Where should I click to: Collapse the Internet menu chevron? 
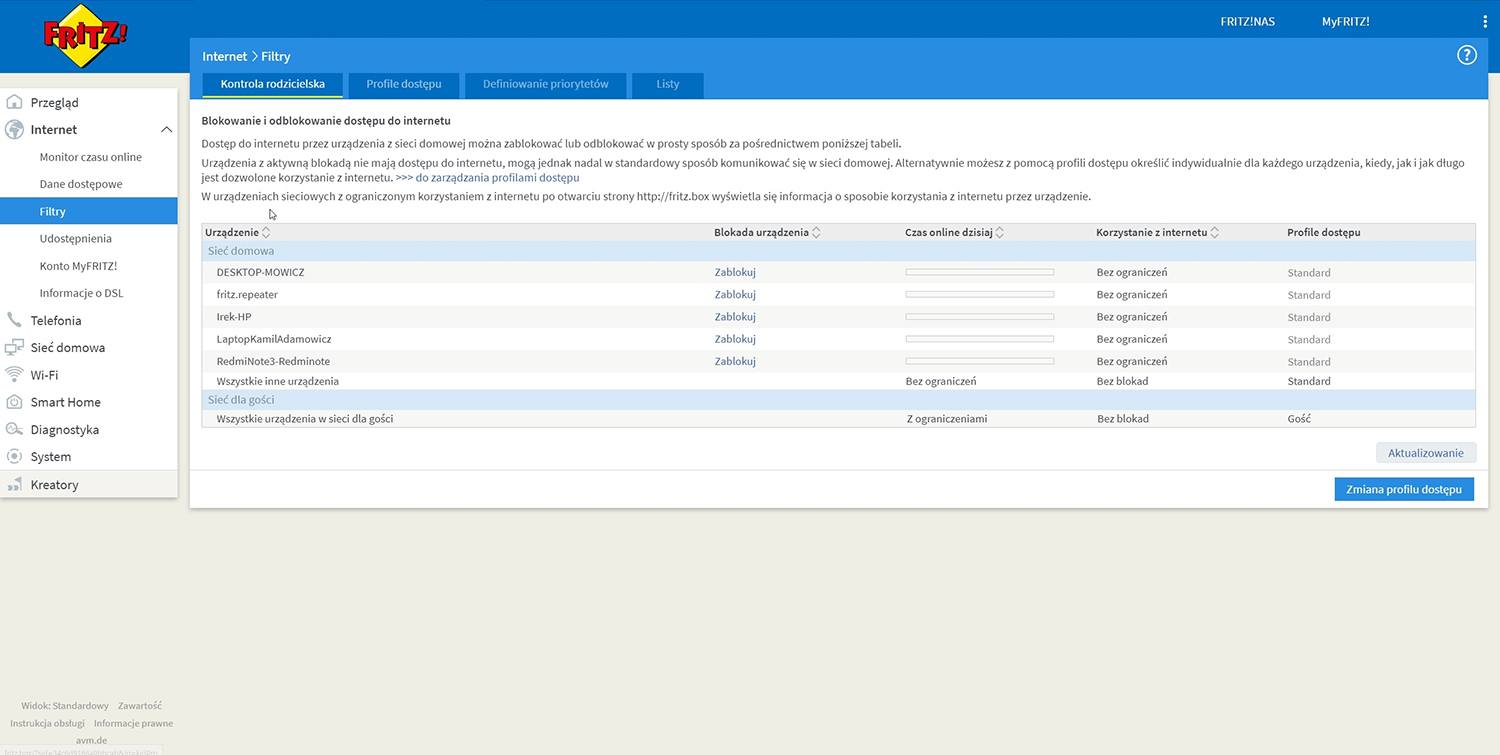(166, 130)
